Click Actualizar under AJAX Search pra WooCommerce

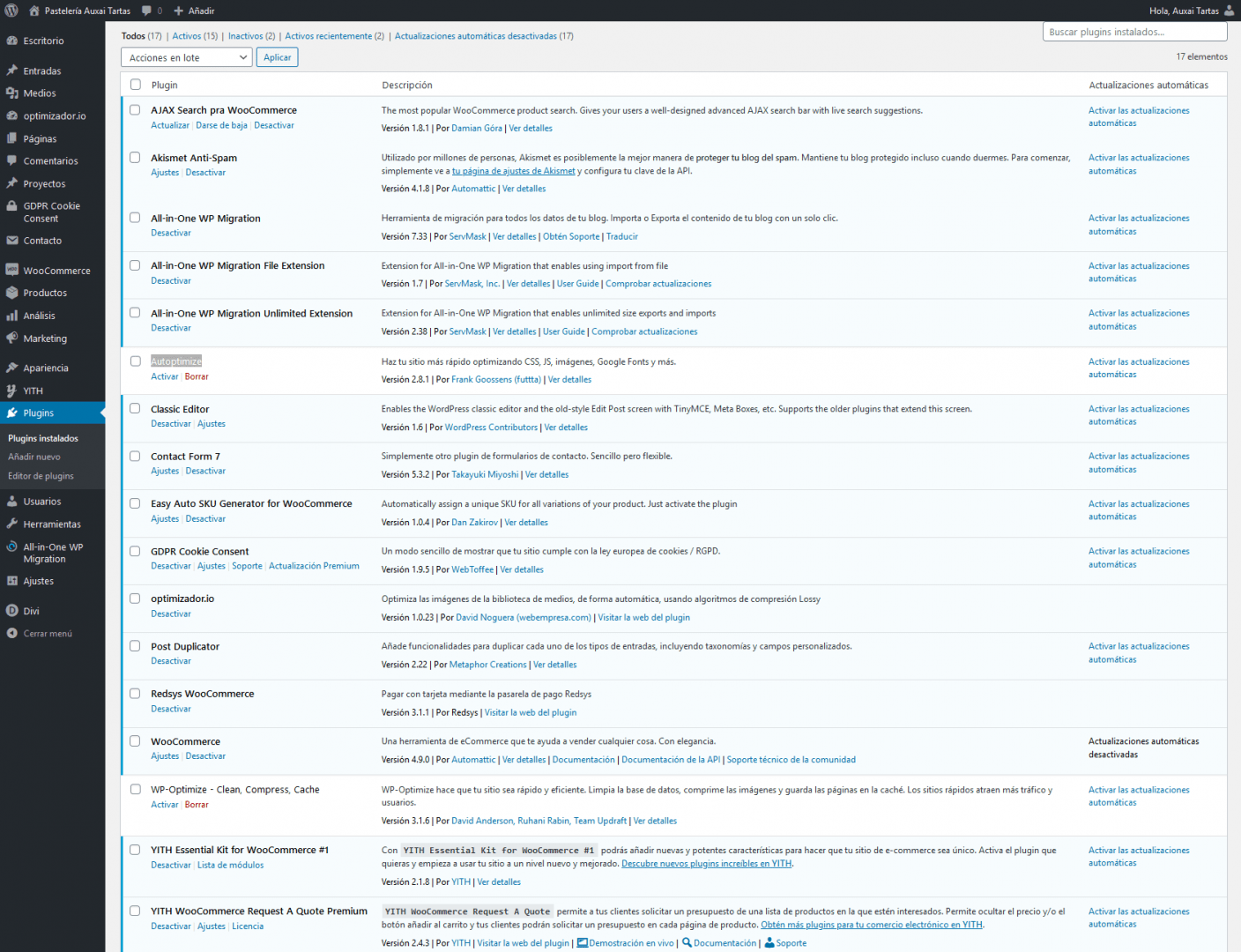[170, 125]
